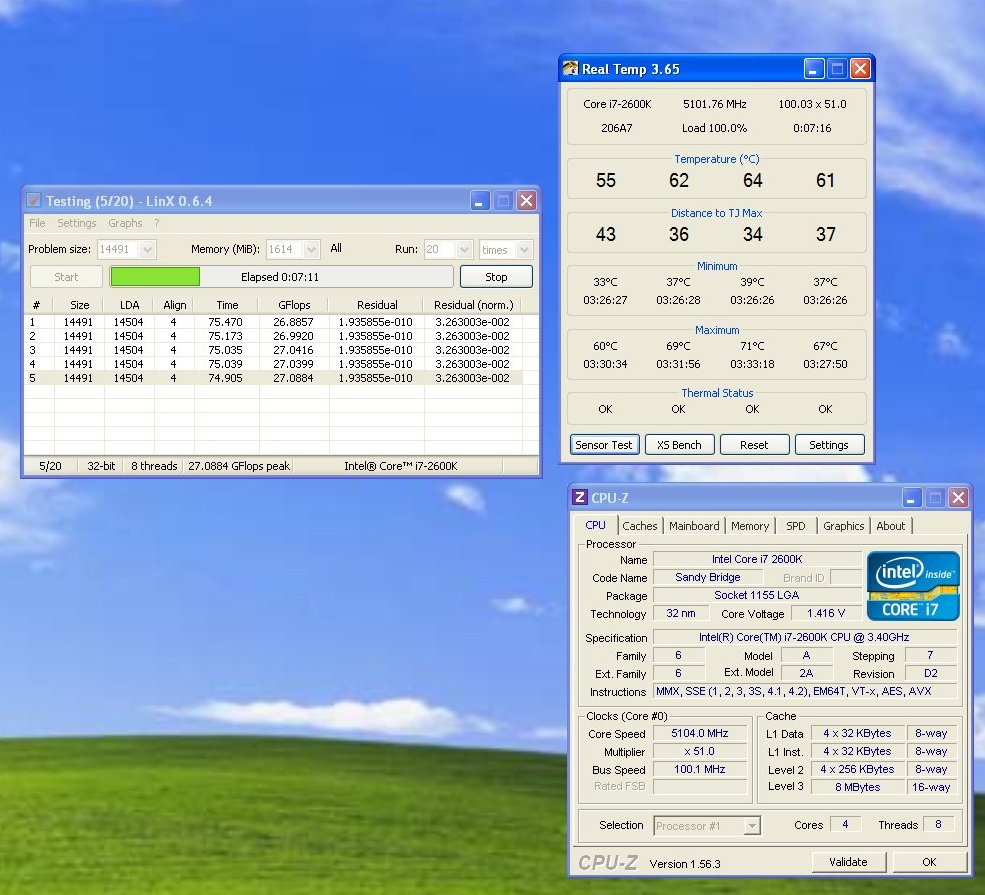Click the Intel Core i7 logo
The width and height of the screenshot is (985, 895).
(x=913, y=586)
